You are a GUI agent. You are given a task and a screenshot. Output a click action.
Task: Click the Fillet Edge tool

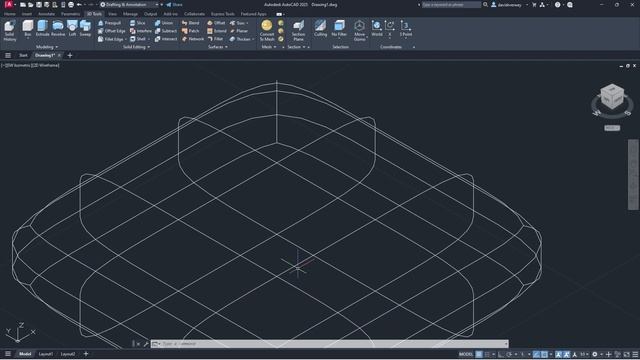[x=111, y=39]
